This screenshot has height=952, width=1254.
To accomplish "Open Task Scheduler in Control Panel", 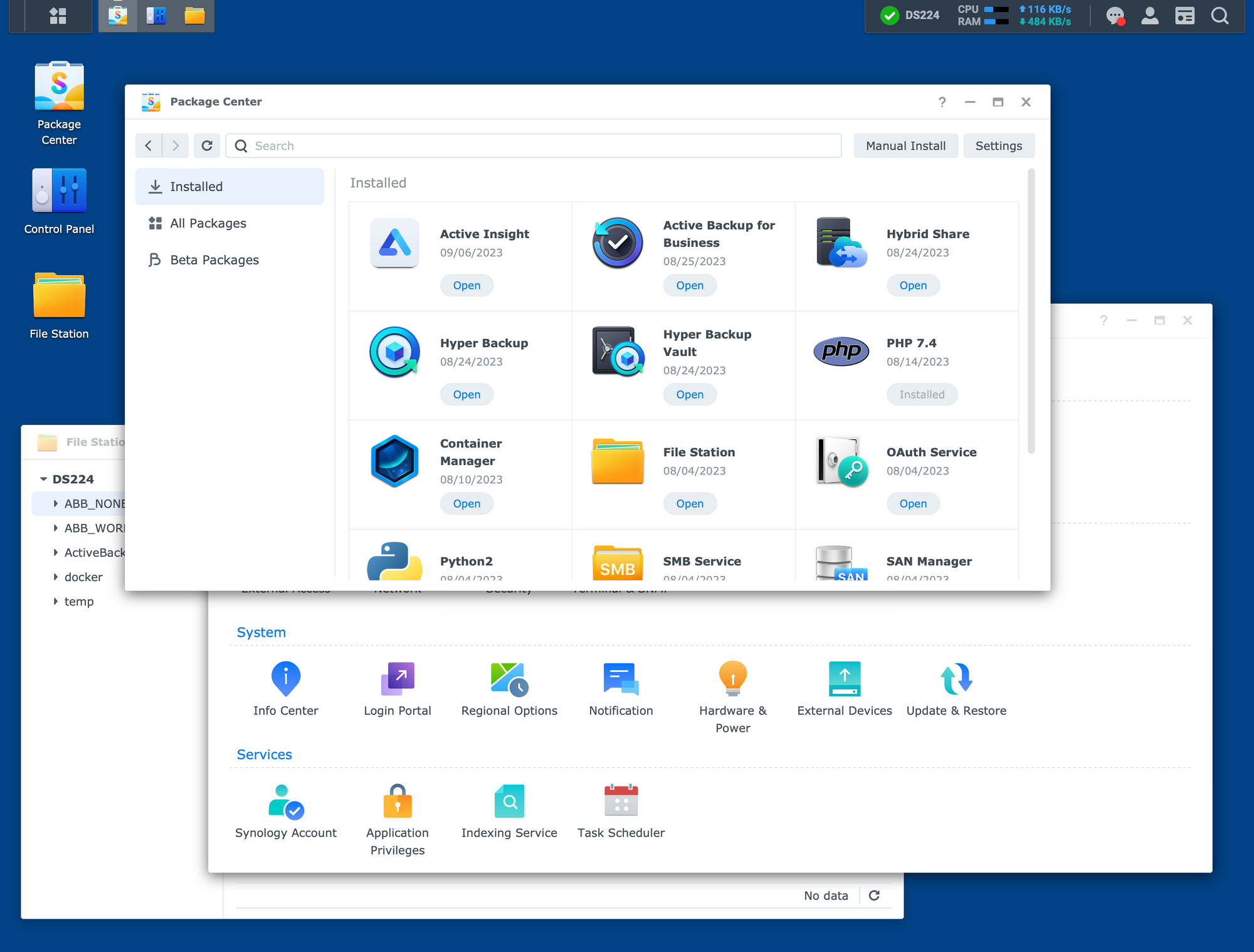I will coord(621,811).
